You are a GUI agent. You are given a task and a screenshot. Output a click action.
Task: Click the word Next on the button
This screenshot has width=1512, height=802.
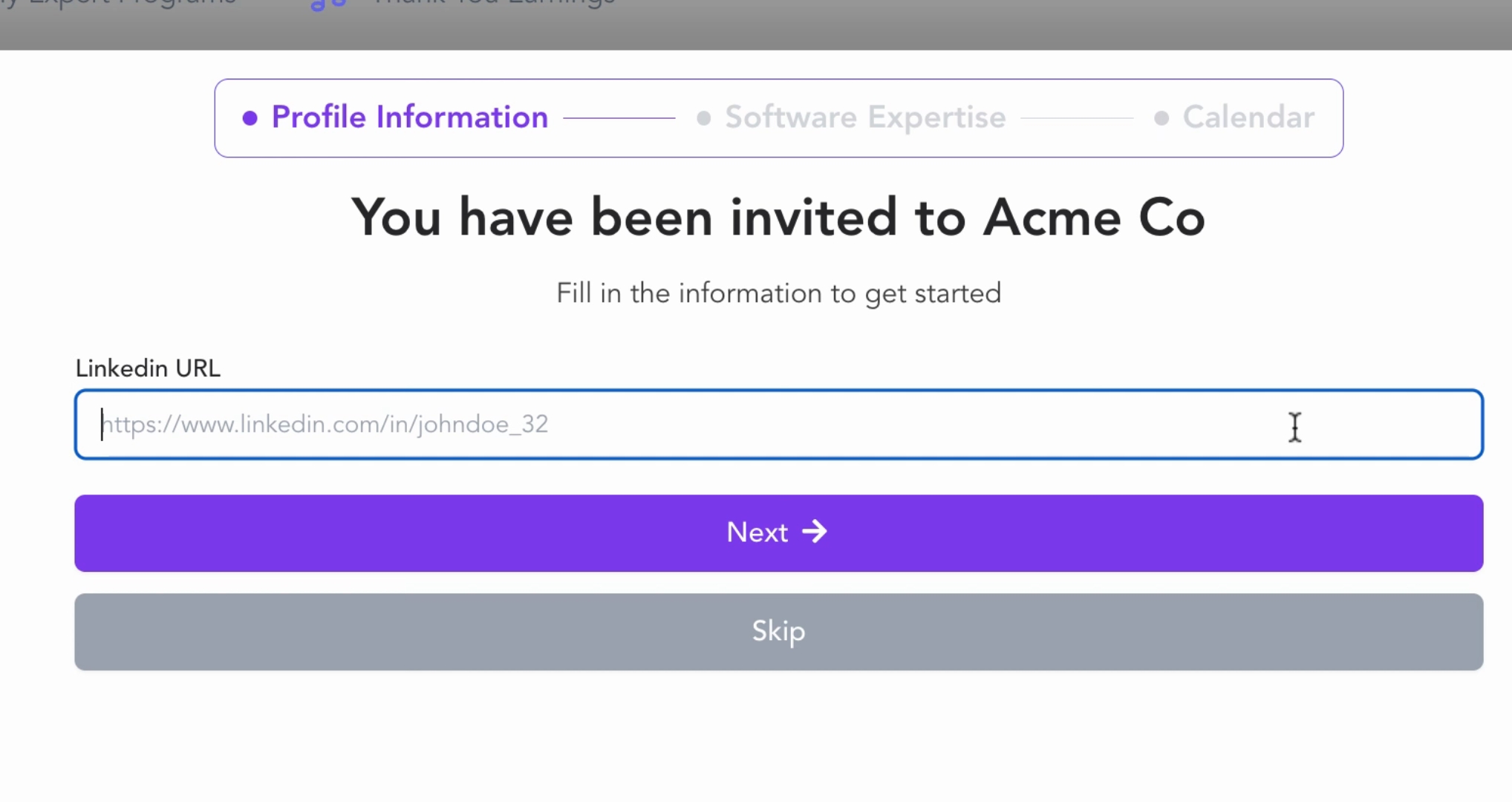click(x=757, y=532)
